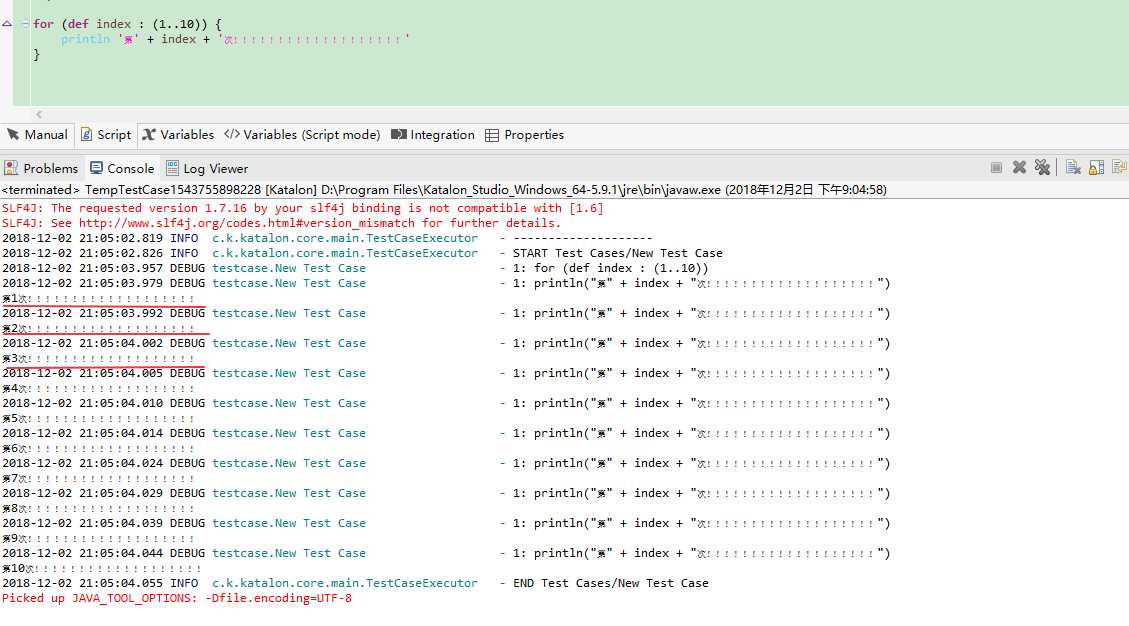Click the Word Wrap console icon
The image size is (1129, 626).
[1119, 168]
